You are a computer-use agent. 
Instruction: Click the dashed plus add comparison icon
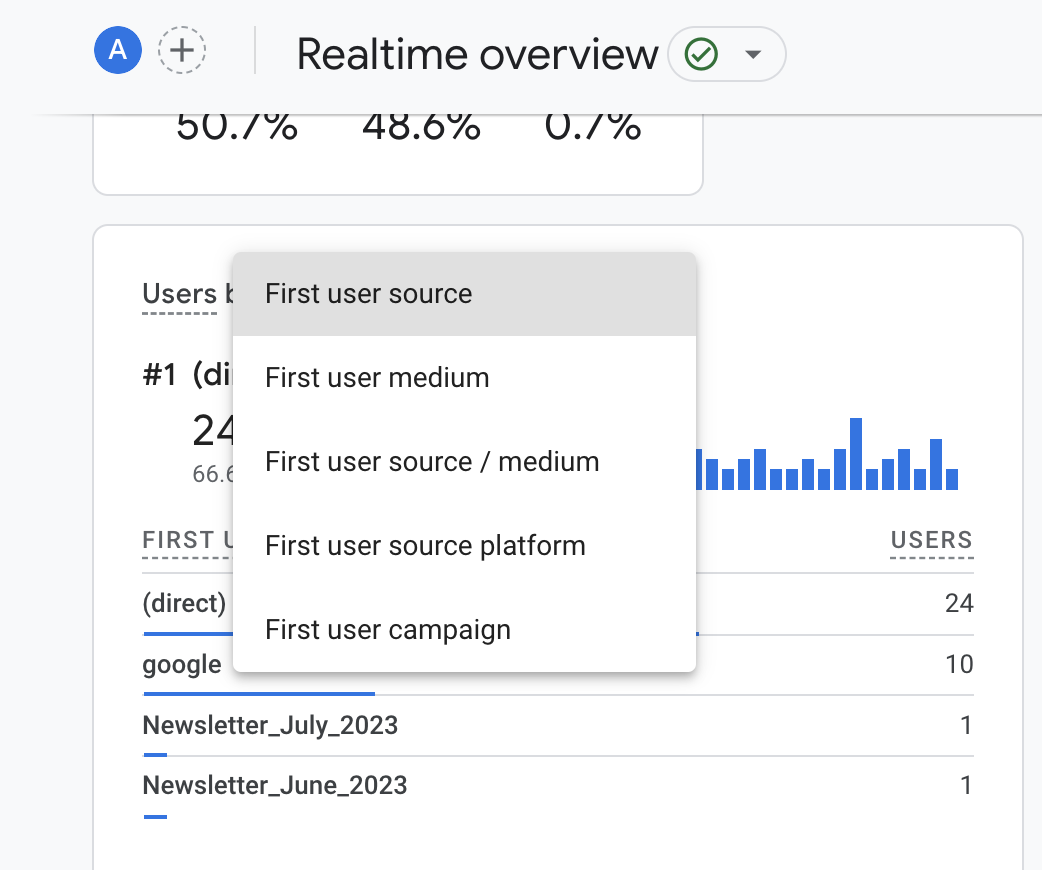[182, 51]
